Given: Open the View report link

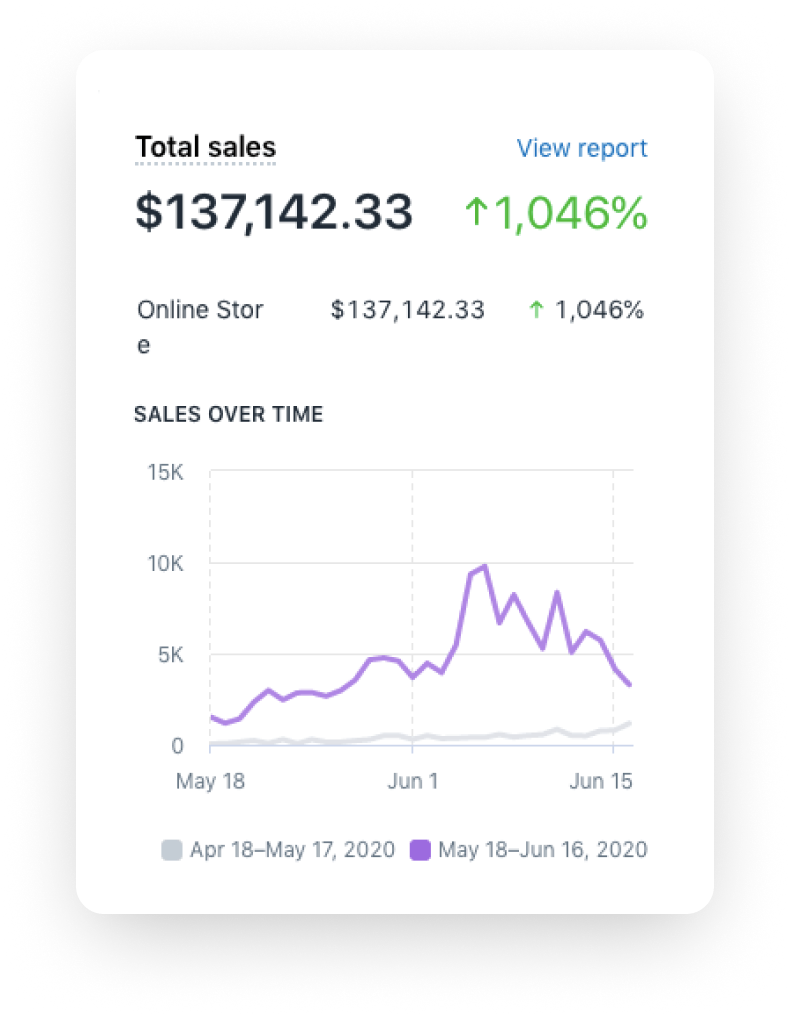Looking at the screenshot, I should click(582, 148).
